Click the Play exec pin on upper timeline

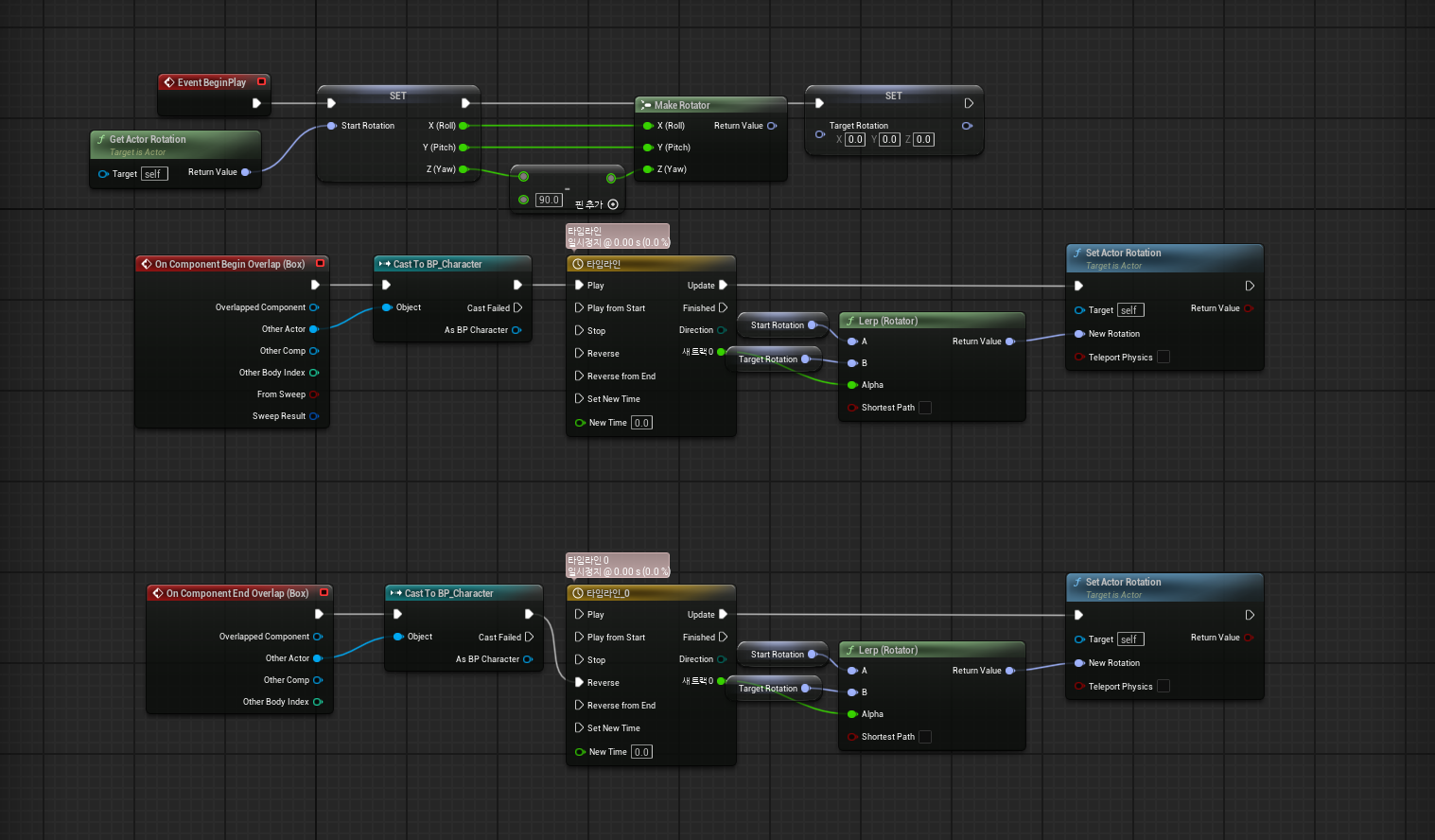(x=580, y=285)
